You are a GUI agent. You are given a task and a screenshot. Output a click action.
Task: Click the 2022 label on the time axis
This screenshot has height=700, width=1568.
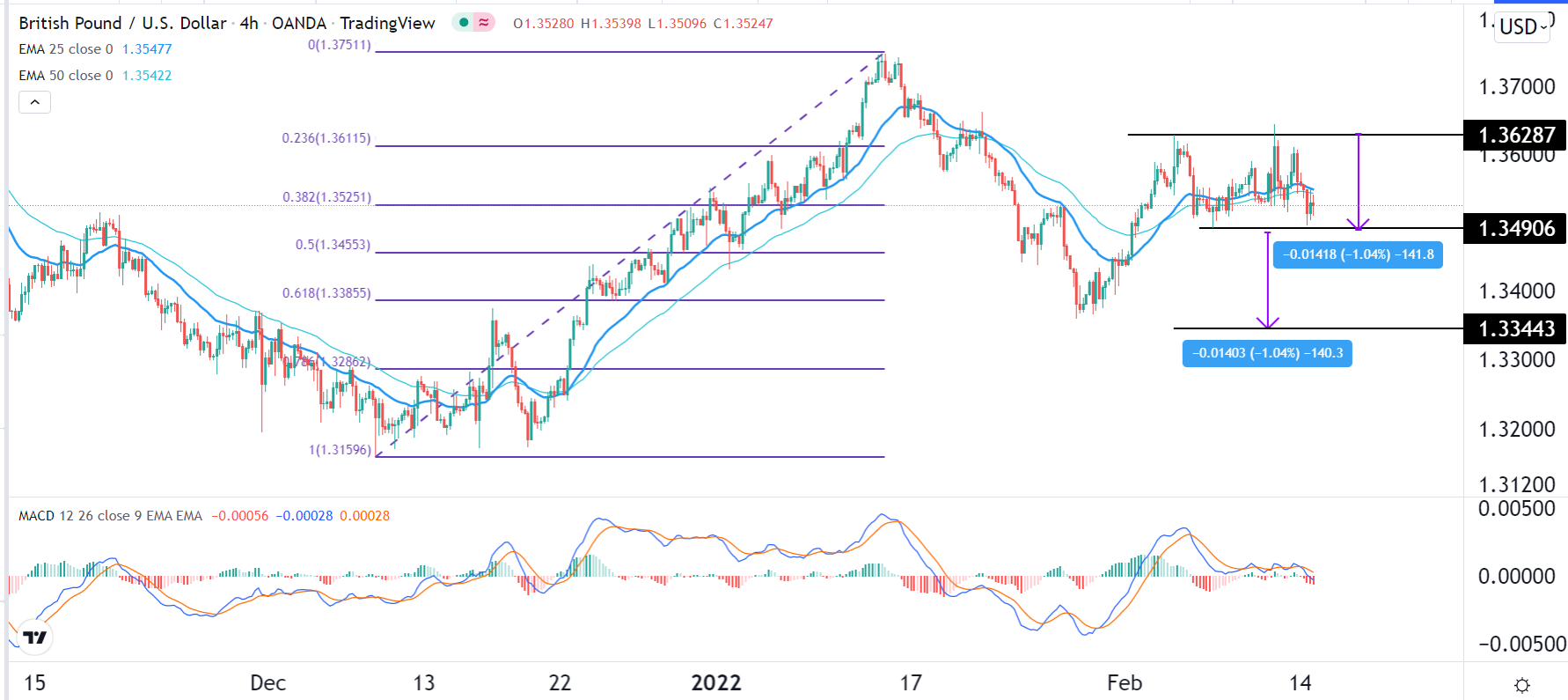click(x=716, y=682)
